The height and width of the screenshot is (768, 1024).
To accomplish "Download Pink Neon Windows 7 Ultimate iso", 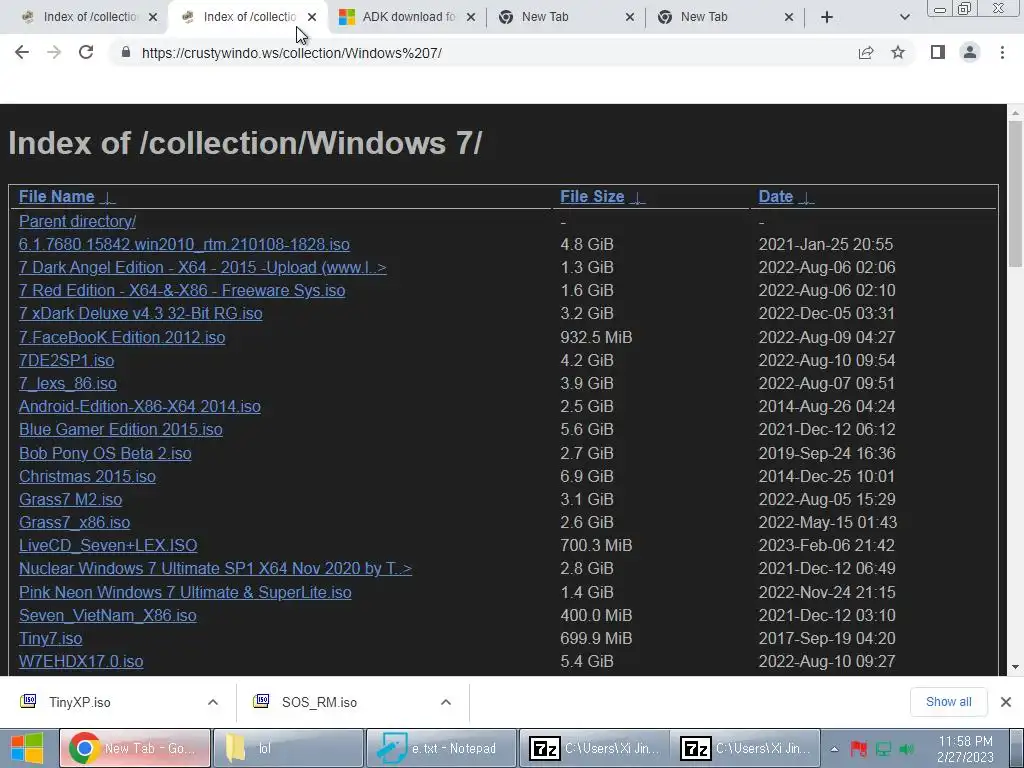I will [x=185, y=592].
